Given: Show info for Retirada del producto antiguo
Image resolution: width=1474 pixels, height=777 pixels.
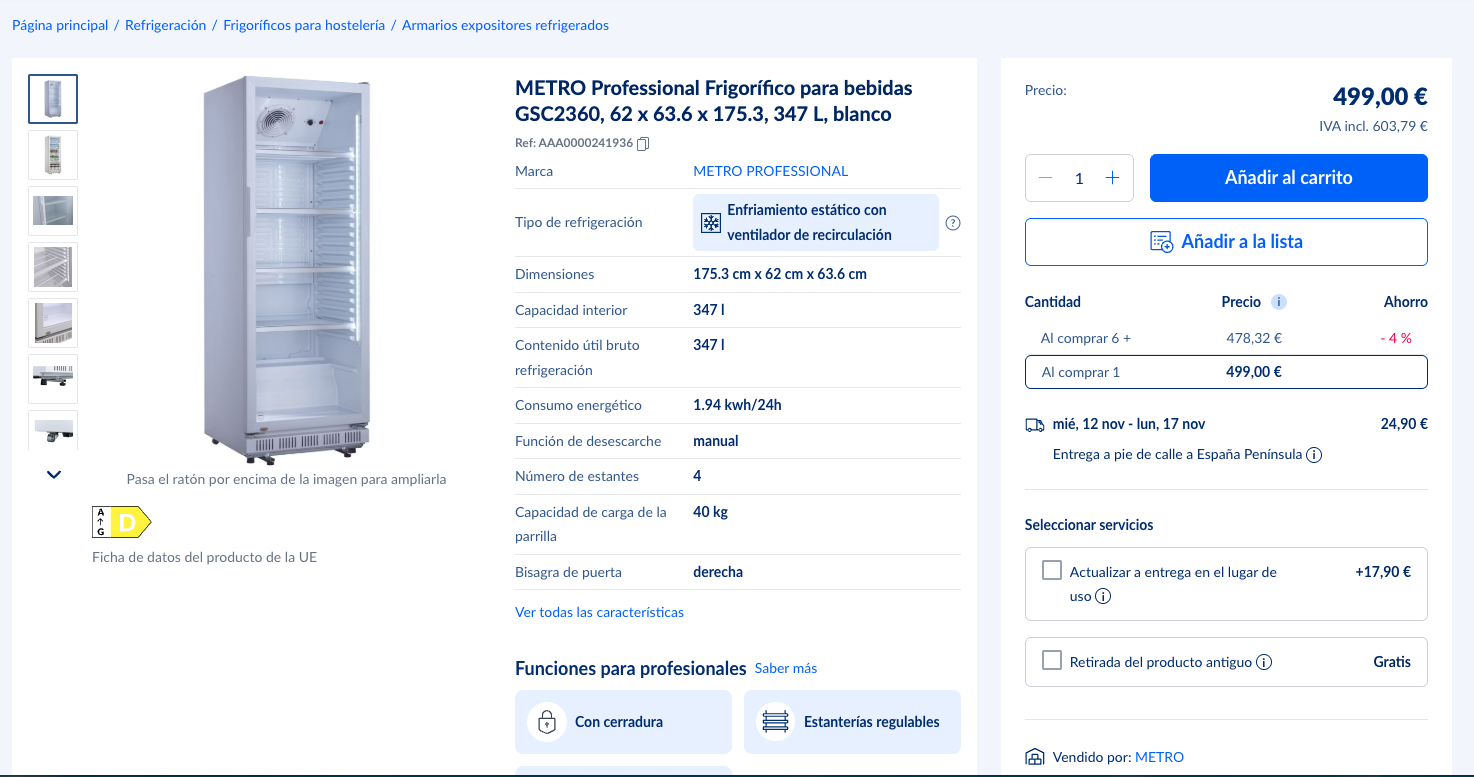Looking at the screenshot, I should [1264, 662].
